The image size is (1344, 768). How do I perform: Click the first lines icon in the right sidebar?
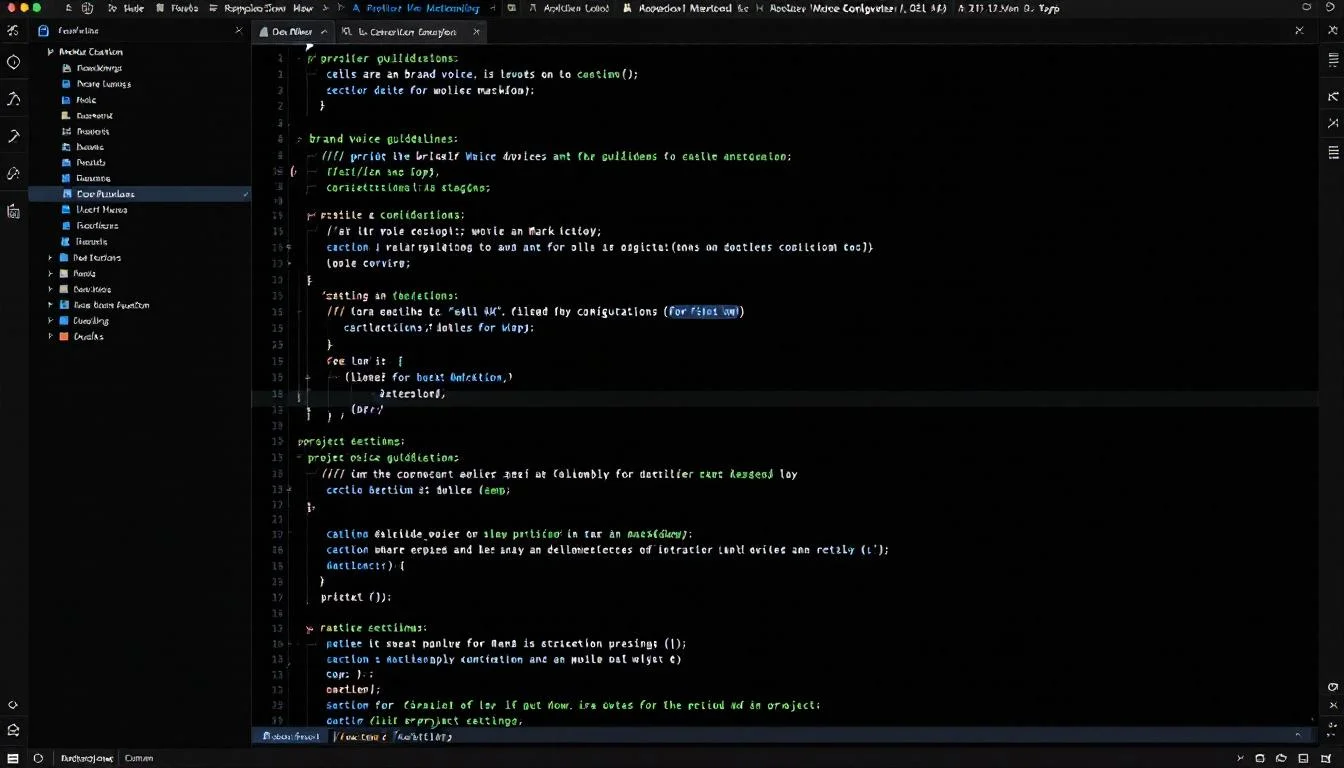coord(1333,60)
